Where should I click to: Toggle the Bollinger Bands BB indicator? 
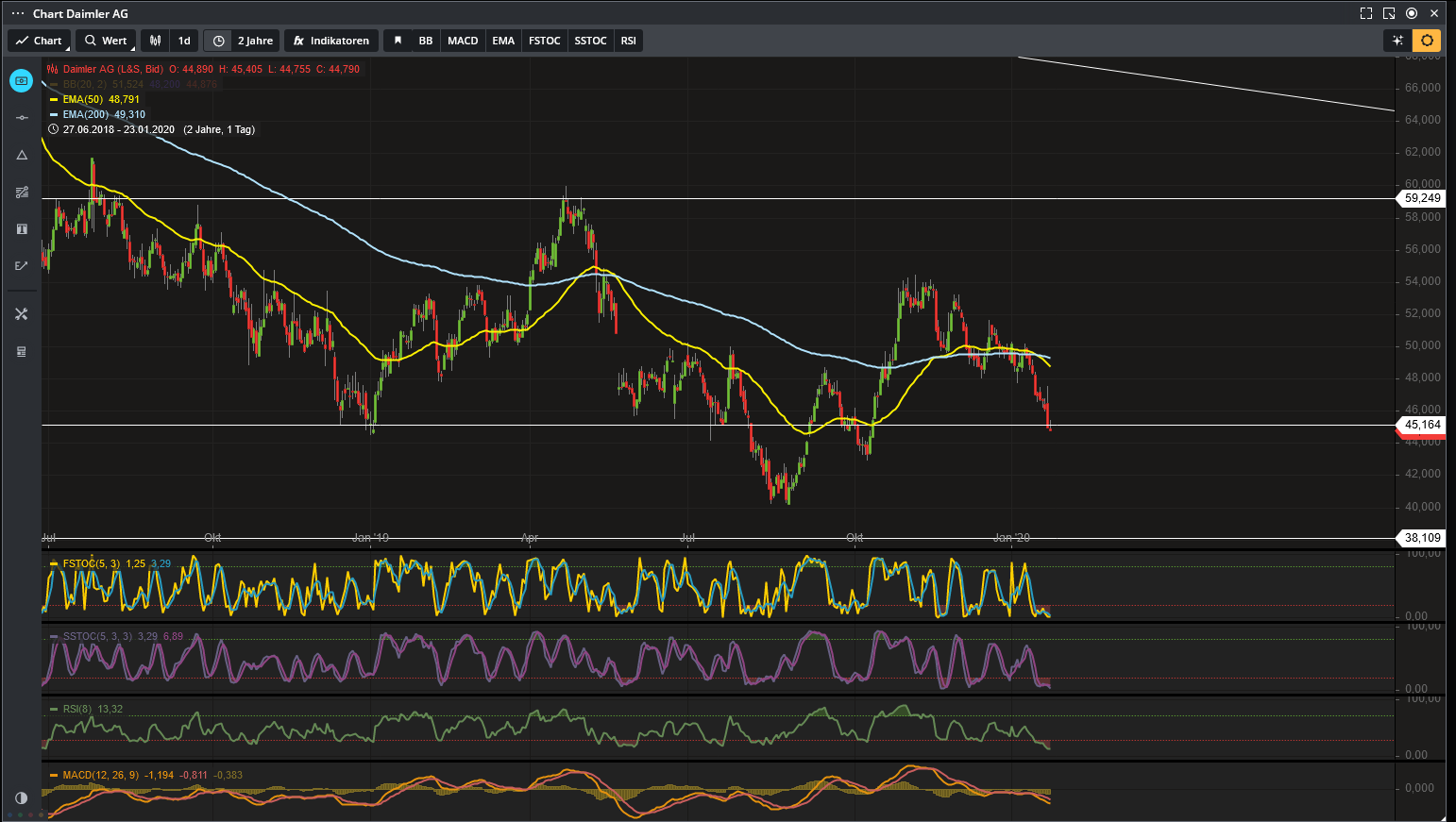(426, 41)
